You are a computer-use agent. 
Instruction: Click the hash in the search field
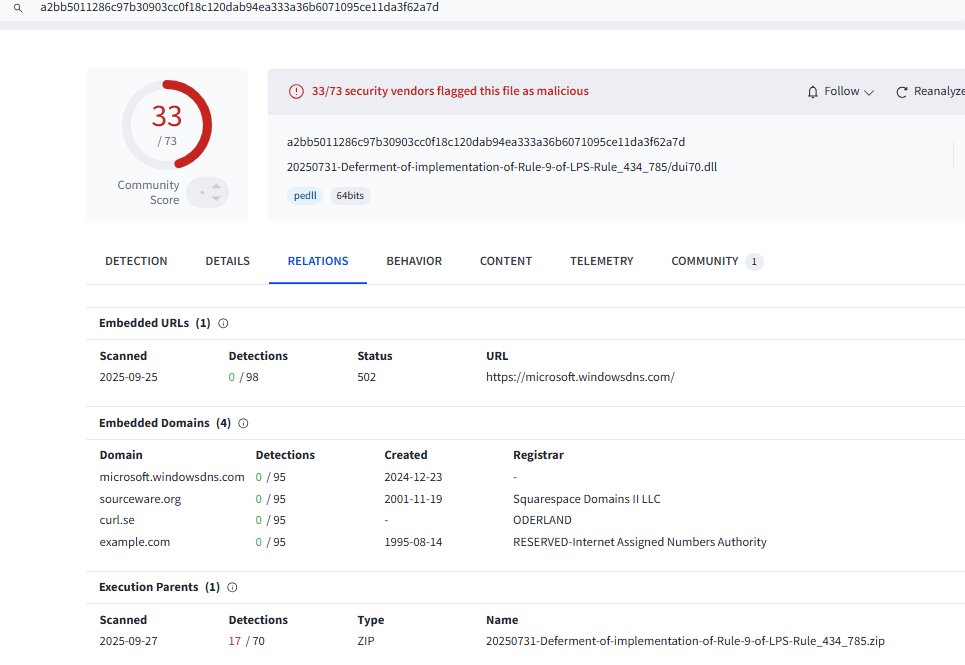click(239, 7)
